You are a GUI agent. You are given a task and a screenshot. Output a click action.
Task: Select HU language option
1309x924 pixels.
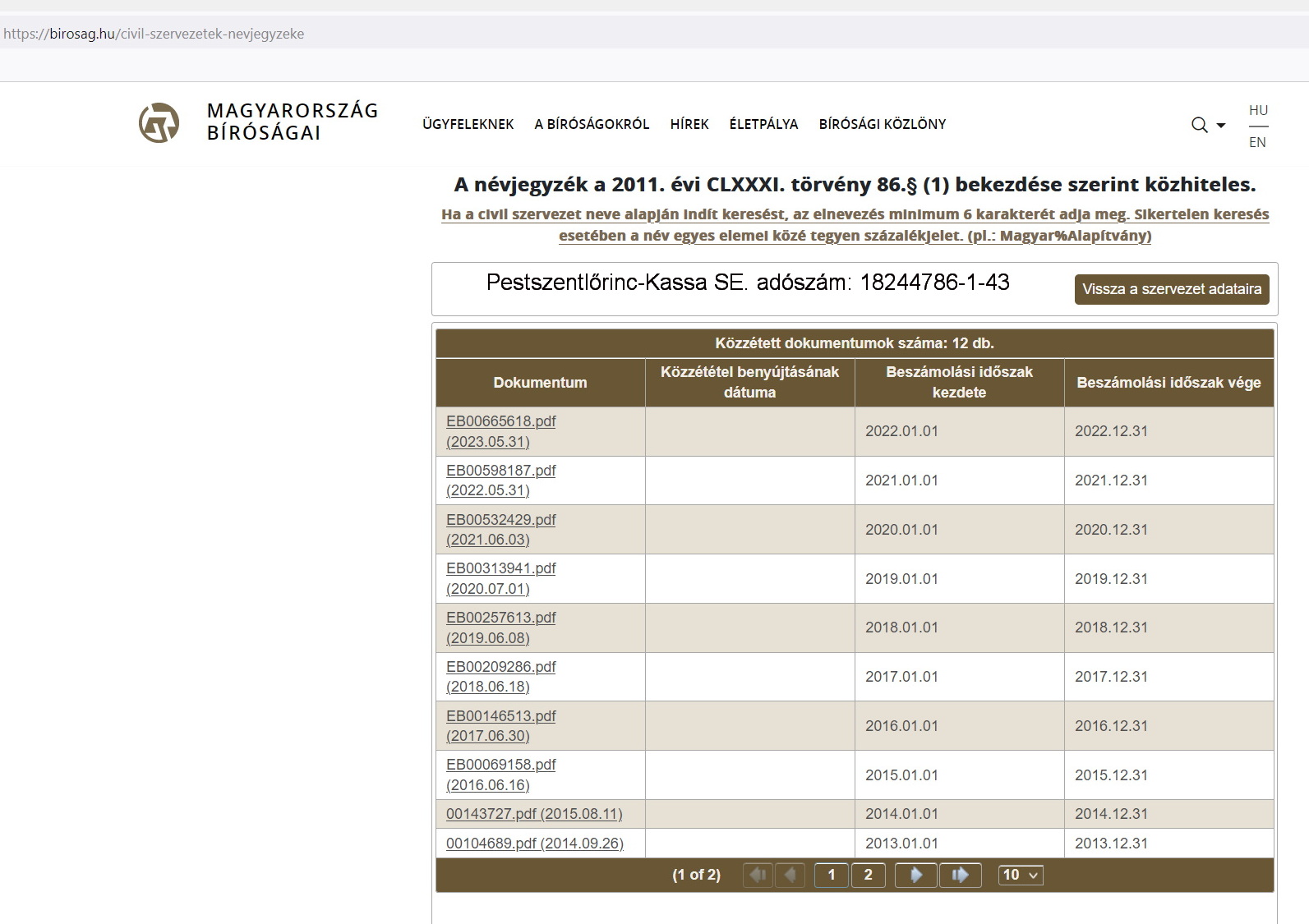[1258, 110]
